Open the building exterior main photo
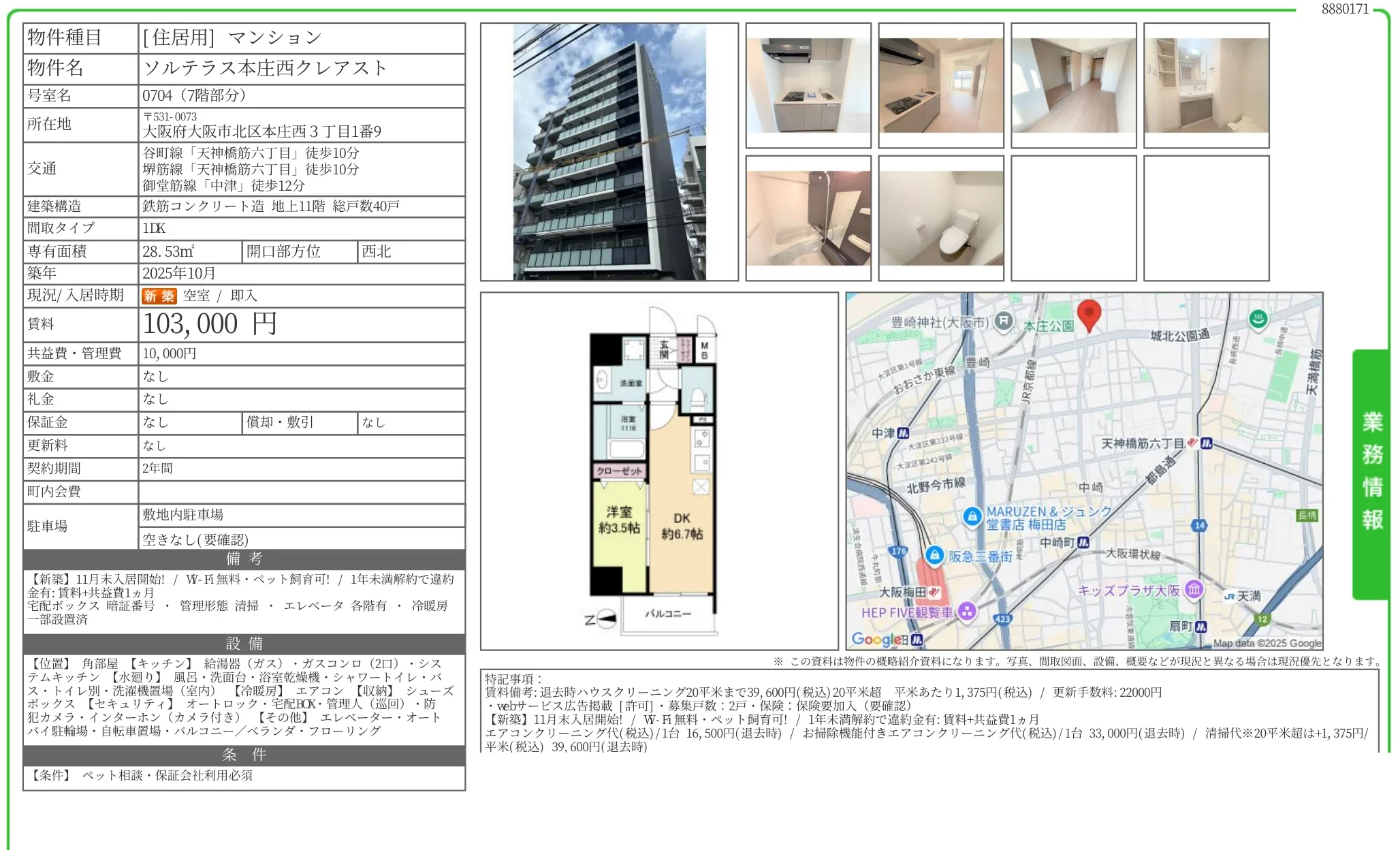 click(609, 152)
